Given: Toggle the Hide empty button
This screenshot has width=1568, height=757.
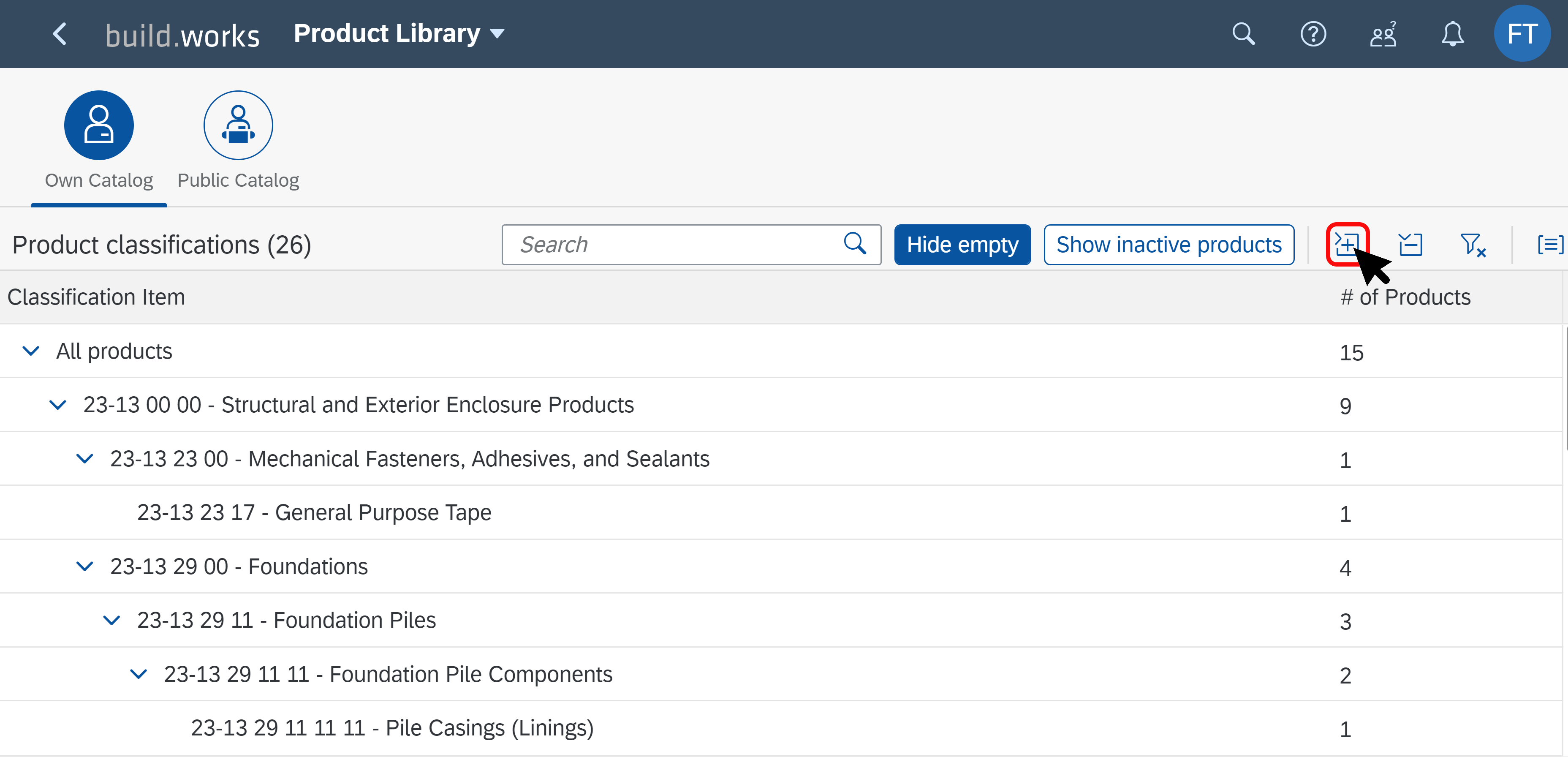Looking at the screenshot, I should (x=962, y=245).
